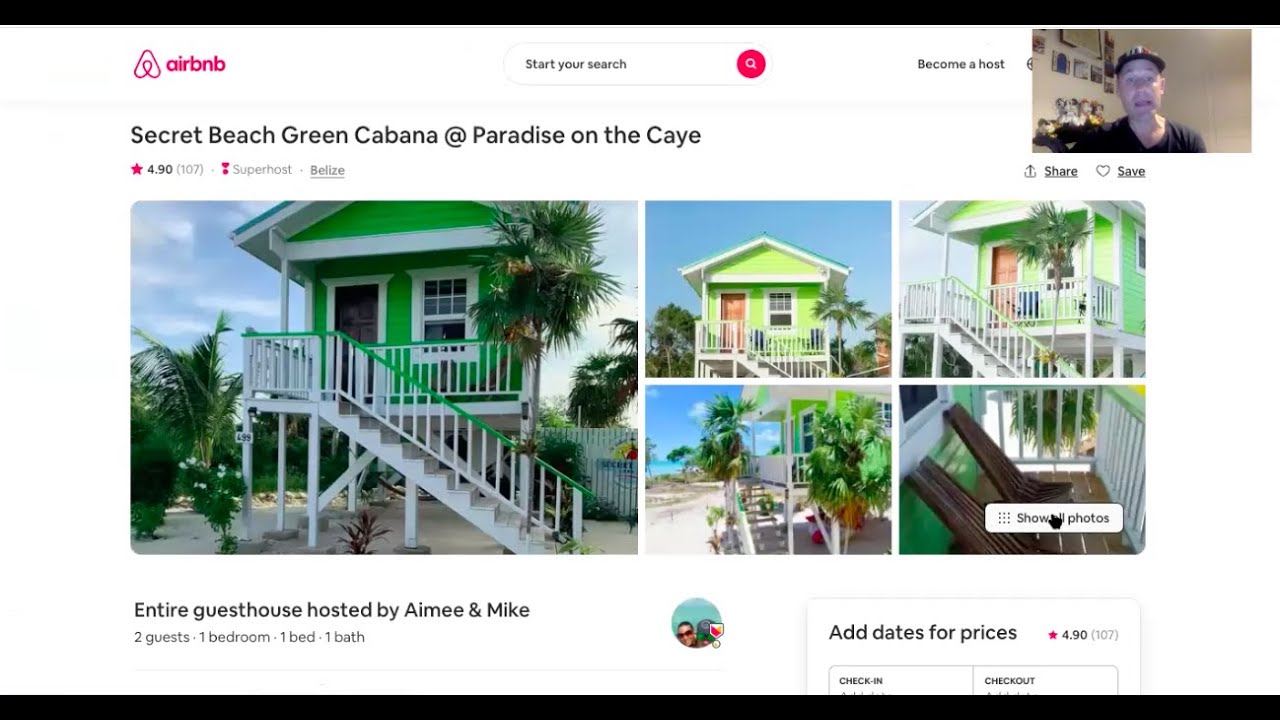This screenshot has width=1280, height=720.
Task: Open the Belize location link
Action: click(327, 170)
